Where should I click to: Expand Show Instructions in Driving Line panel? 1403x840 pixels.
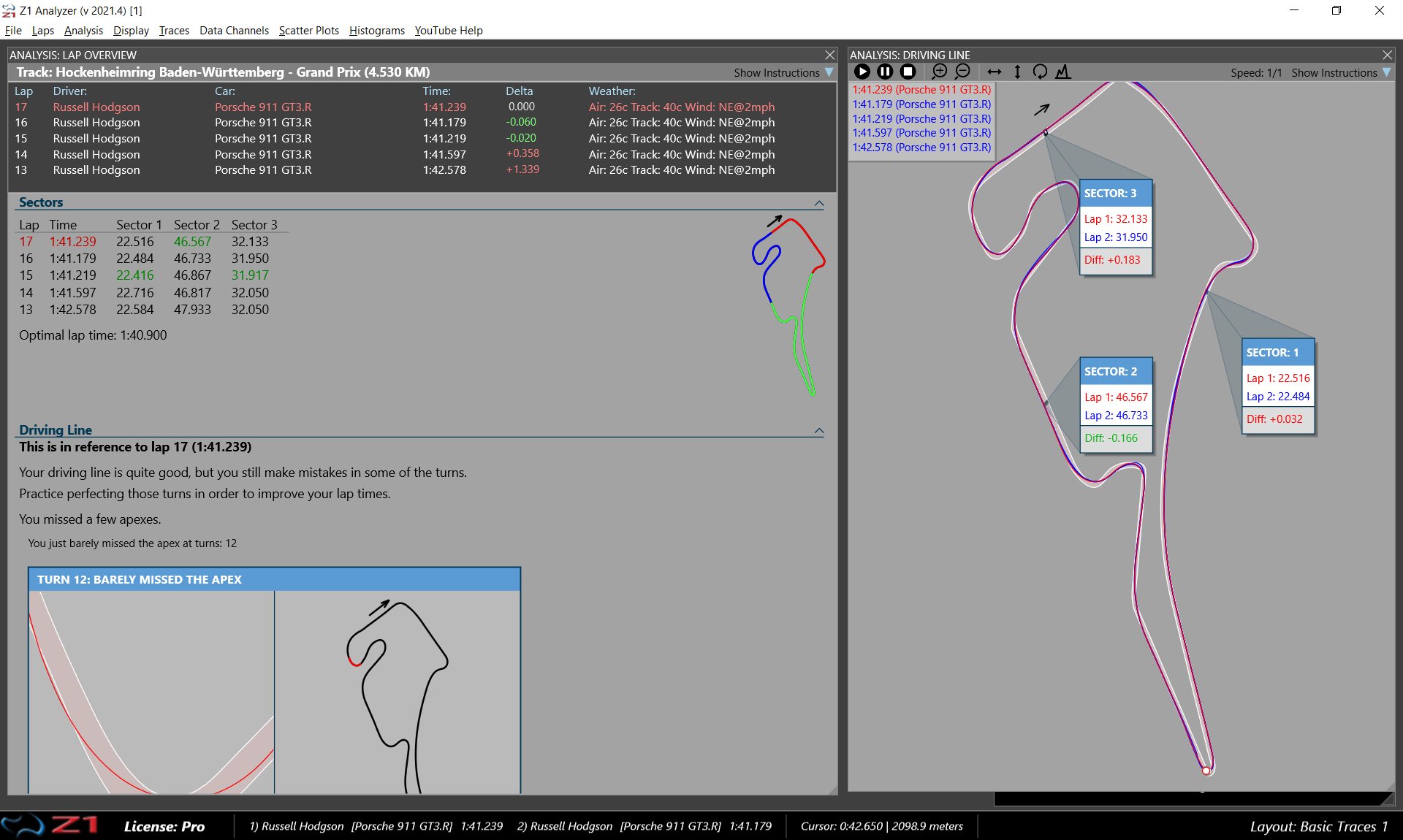pos(1341,73)
